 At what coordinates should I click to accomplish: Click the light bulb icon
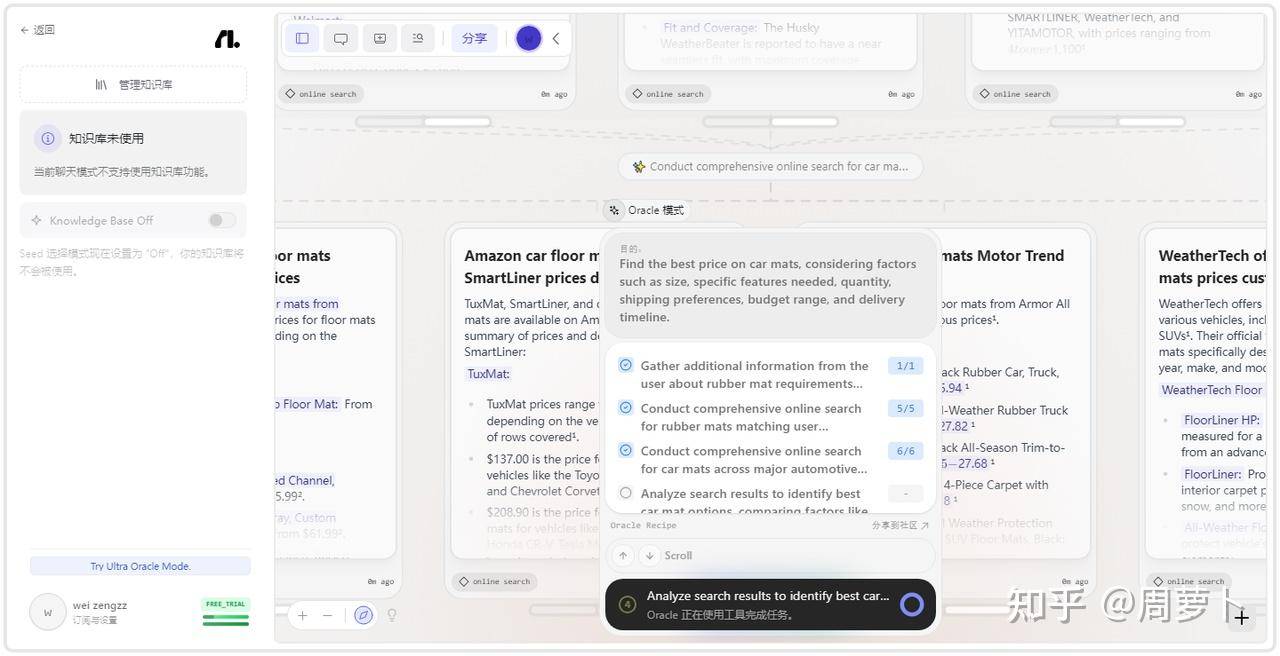392,615
